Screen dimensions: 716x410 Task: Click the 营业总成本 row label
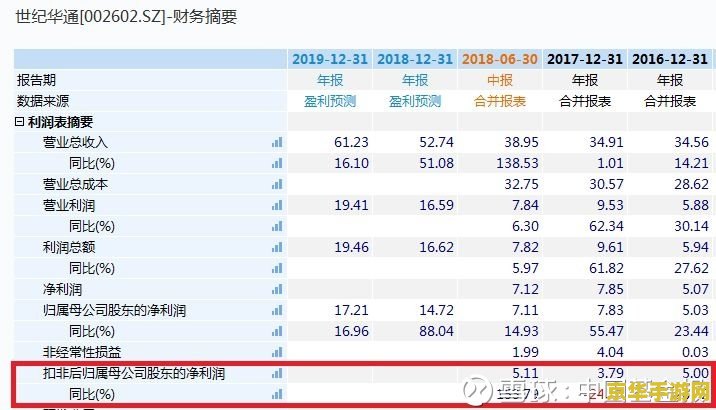75,184
